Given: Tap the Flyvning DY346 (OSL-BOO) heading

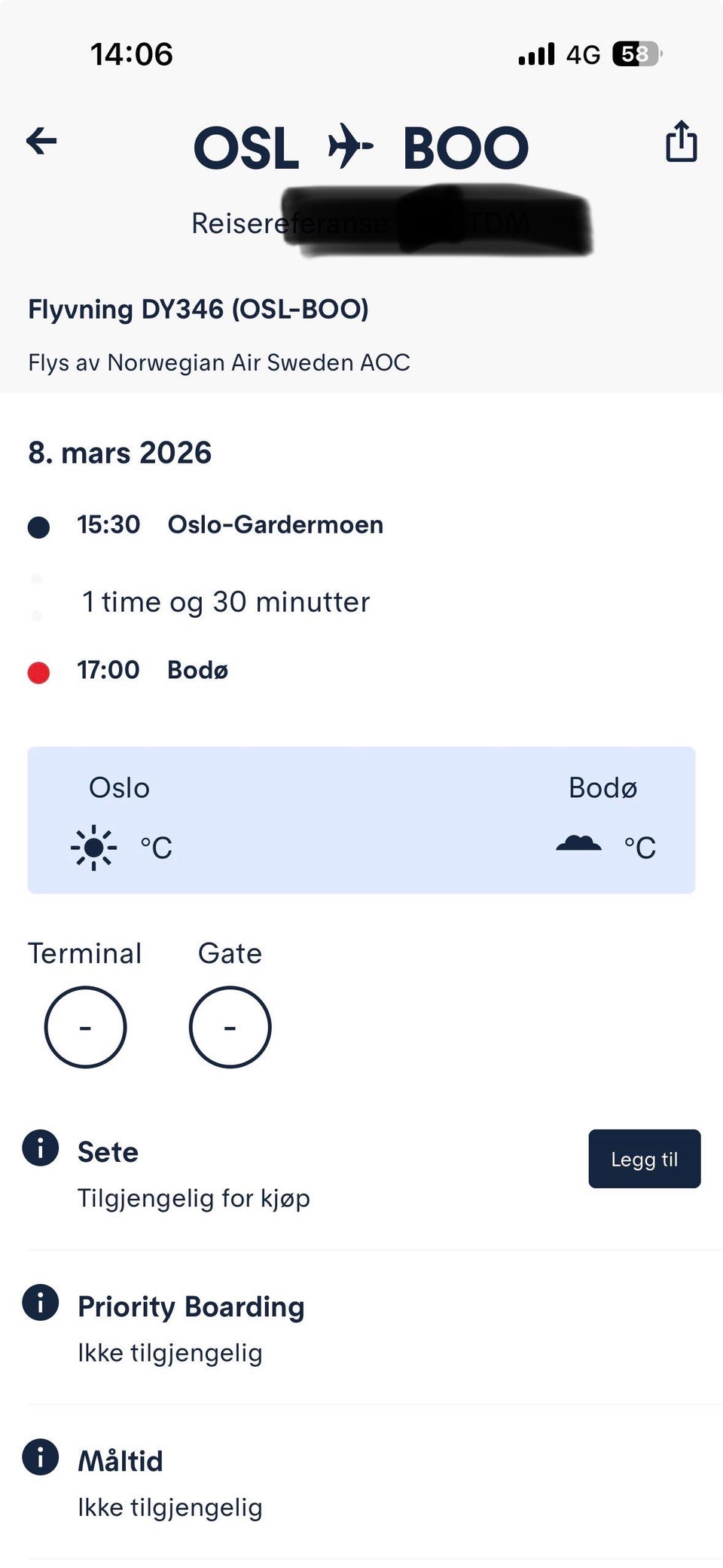Looking at the screenshot, I should coord(198,309).
